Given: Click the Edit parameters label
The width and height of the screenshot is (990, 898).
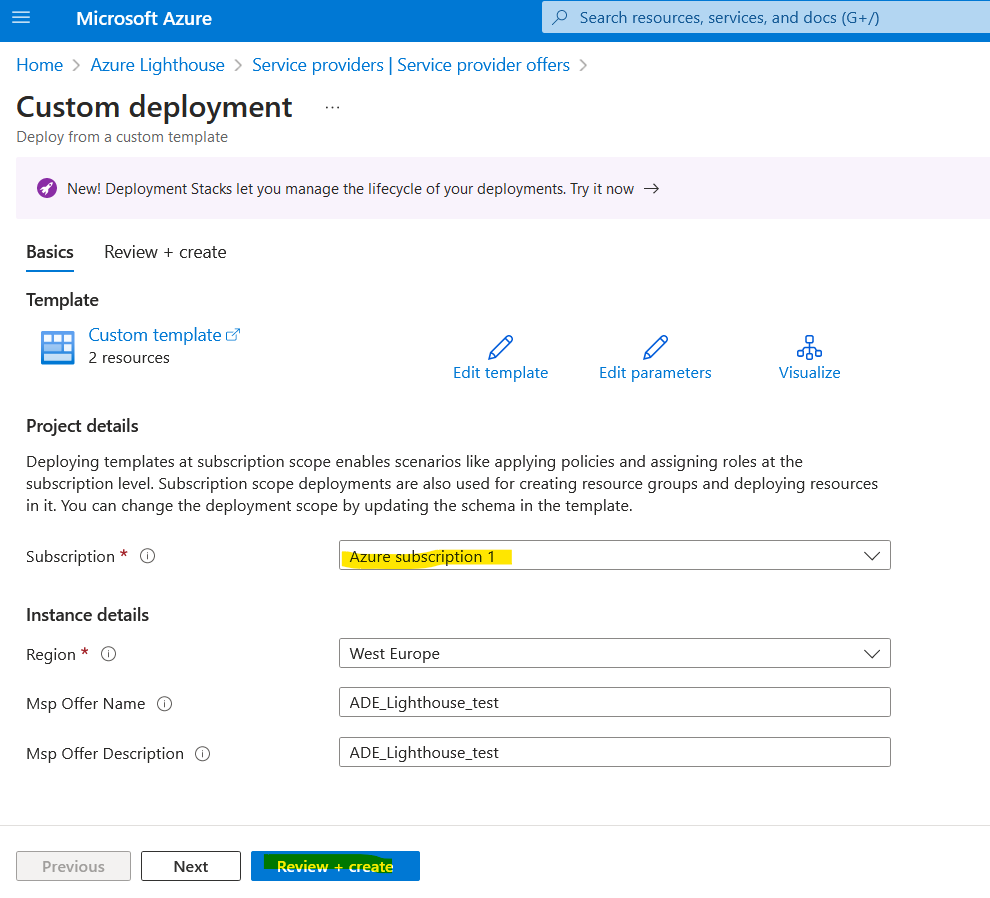Looking at the screenshot, I should coord(655,373).
